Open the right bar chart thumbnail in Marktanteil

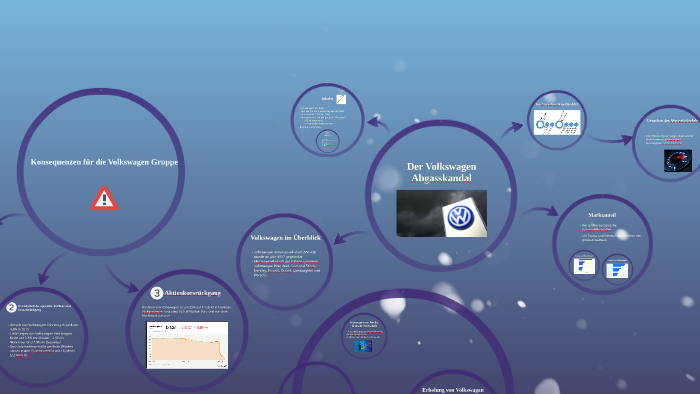pyautogui.click(x=617, y=269)
